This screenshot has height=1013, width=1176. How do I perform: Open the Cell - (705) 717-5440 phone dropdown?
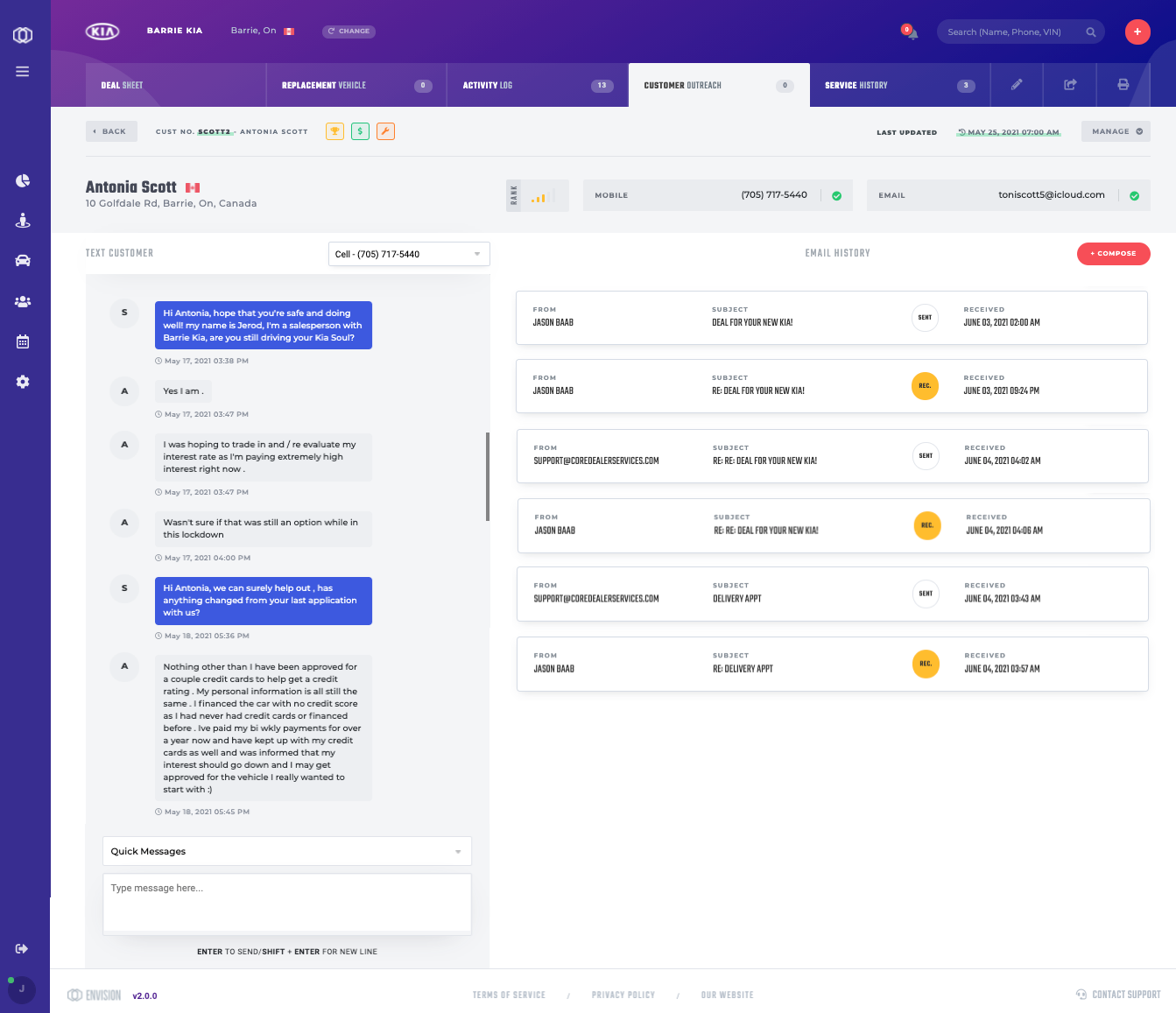tap(408, 254)
